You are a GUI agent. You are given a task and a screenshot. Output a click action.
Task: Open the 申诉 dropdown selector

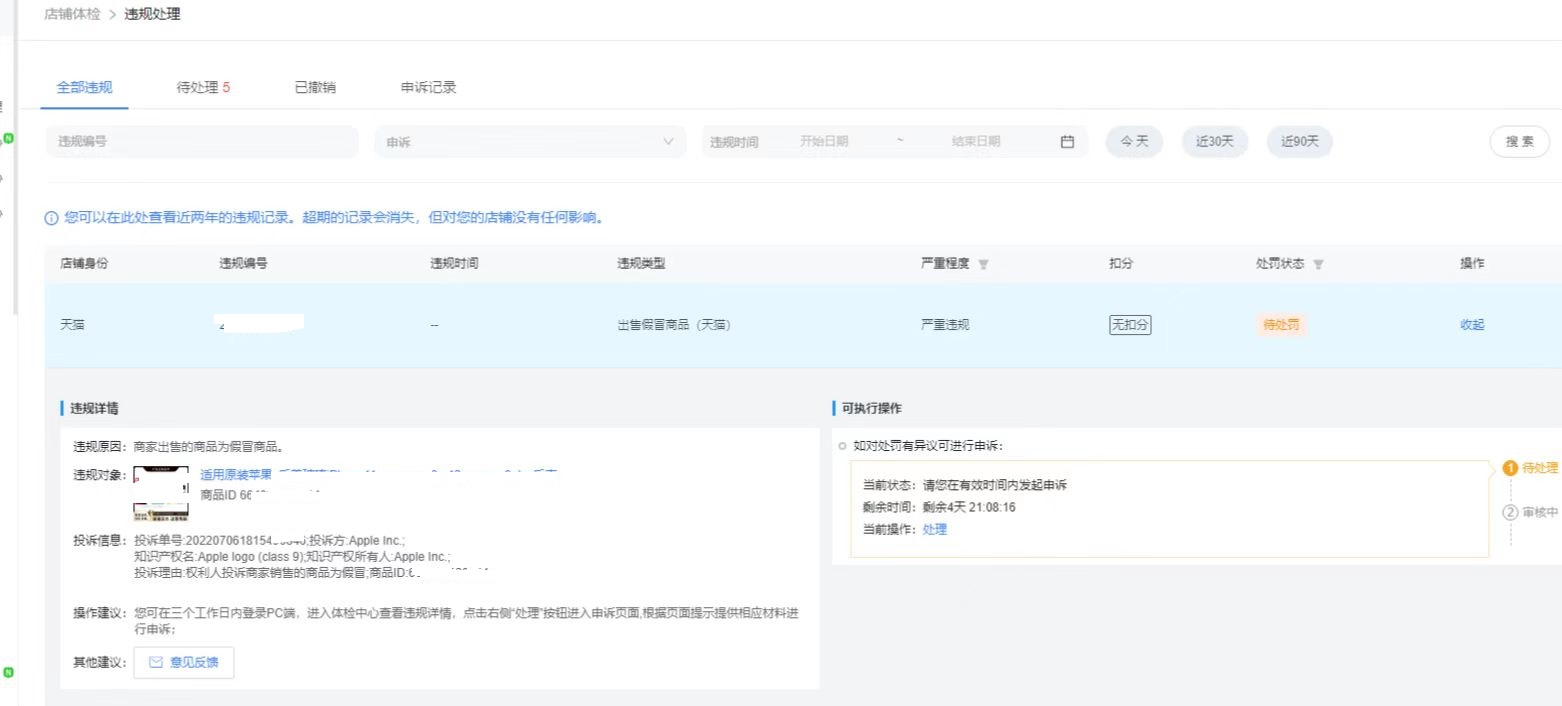tap(530, 141)
